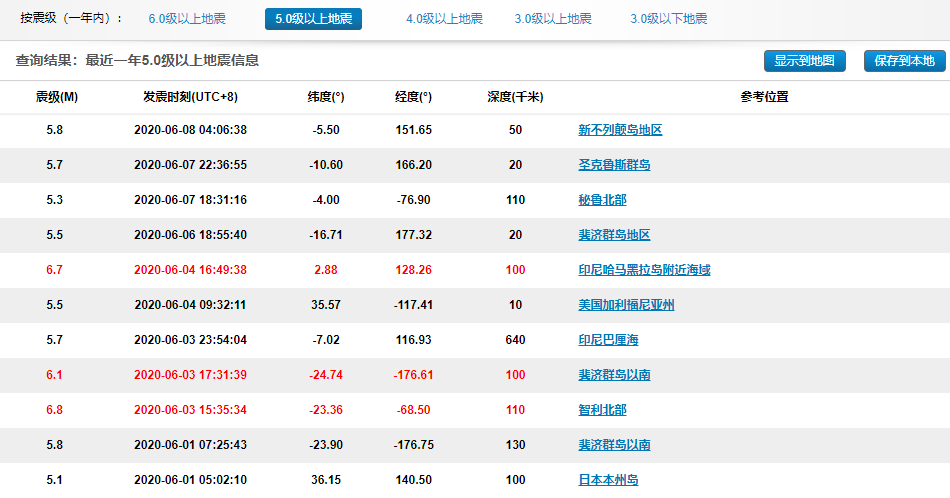The height and width of the screenshot is (498, 950).
Task: Select the 5.0级以上地震 filter tab
Action: [x=313, y=19]
